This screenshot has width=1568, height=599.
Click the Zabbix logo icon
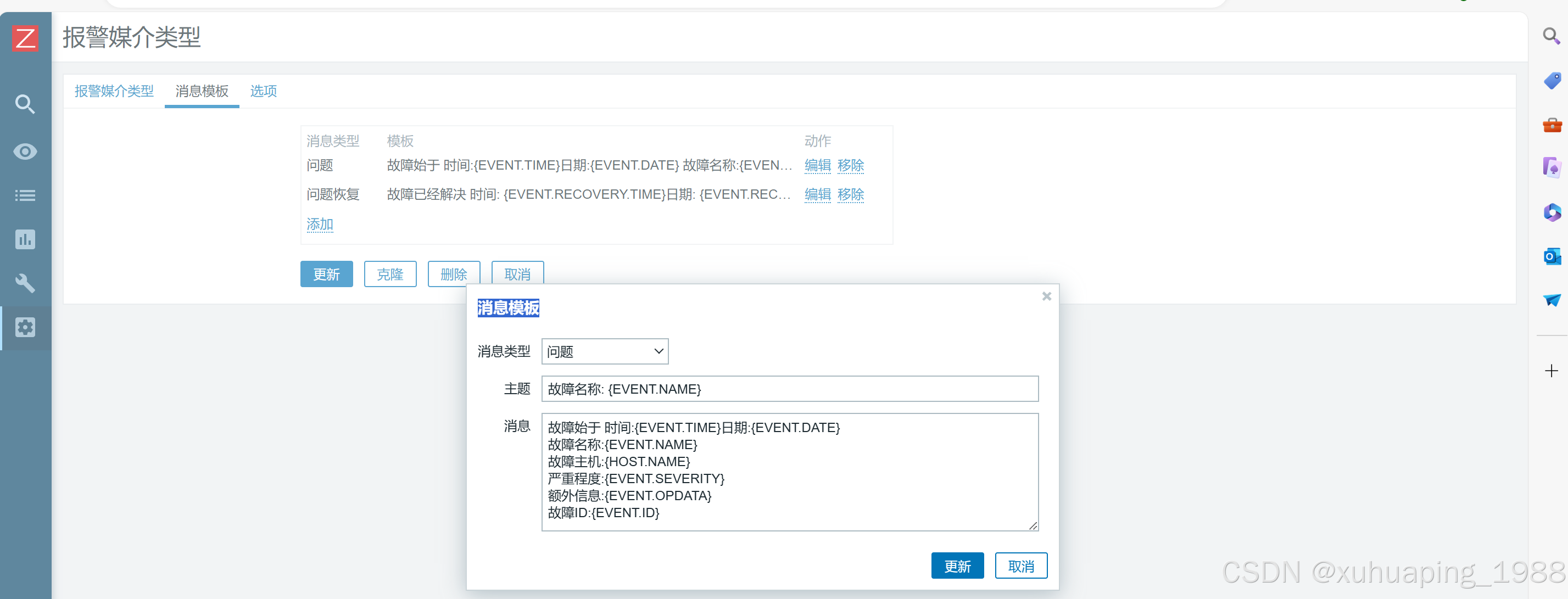tap(25, 38)
